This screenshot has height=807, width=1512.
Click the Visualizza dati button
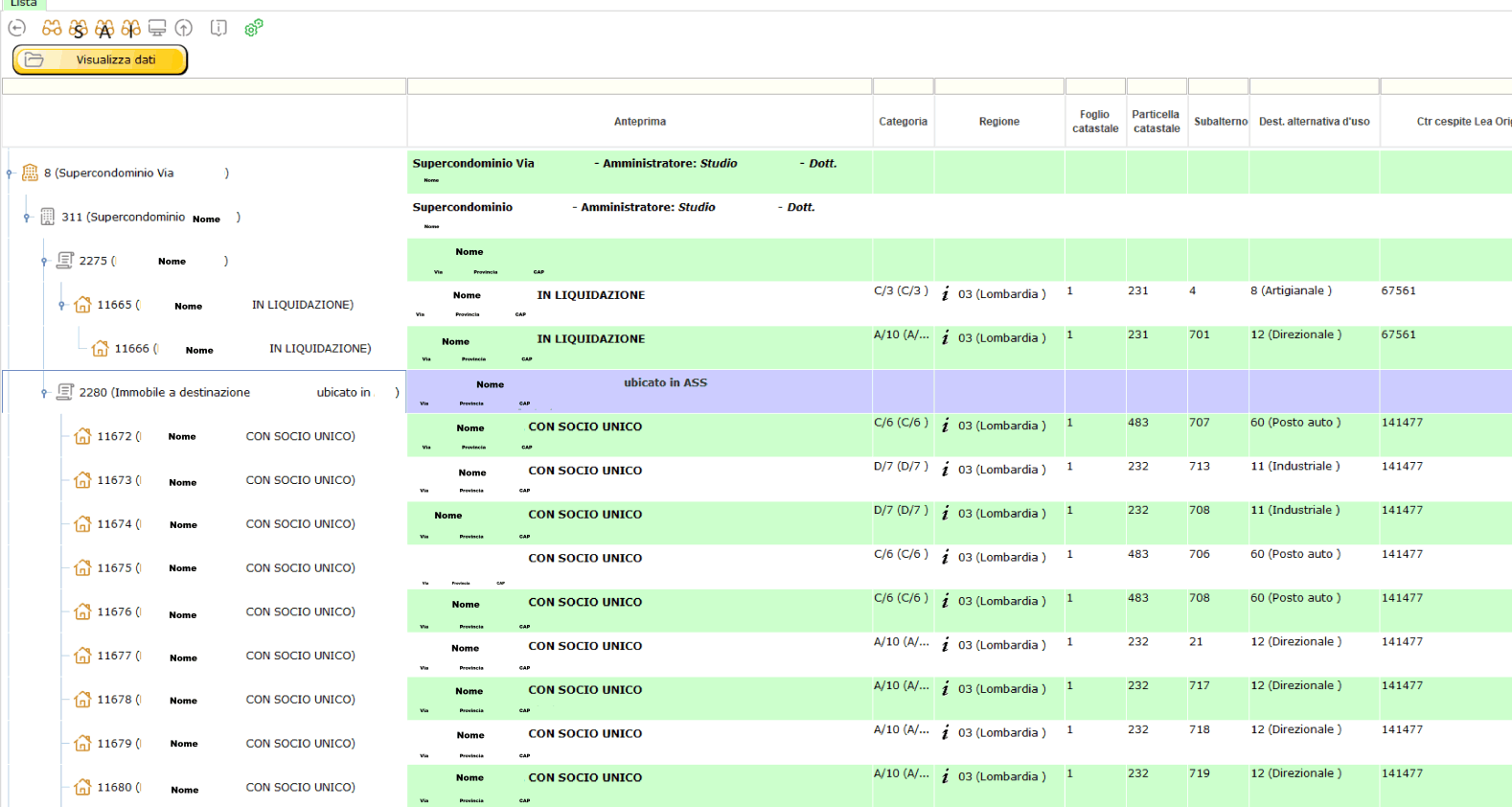[x=100, y=59]
